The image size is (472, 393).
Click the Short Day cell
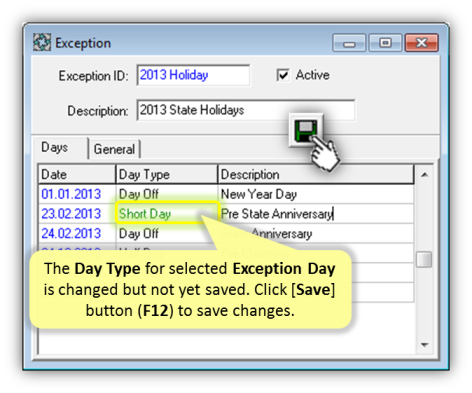168,212
